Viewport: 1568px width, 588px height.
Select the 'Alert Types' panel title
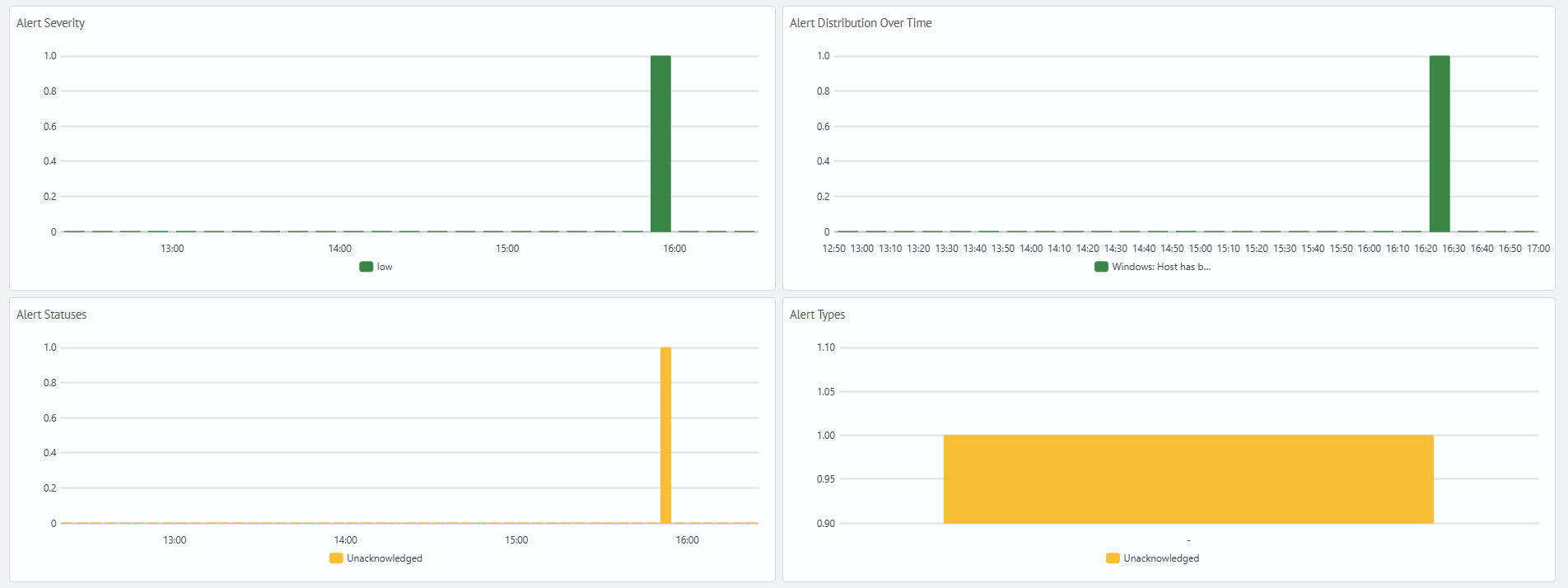(x=817, y=315)
